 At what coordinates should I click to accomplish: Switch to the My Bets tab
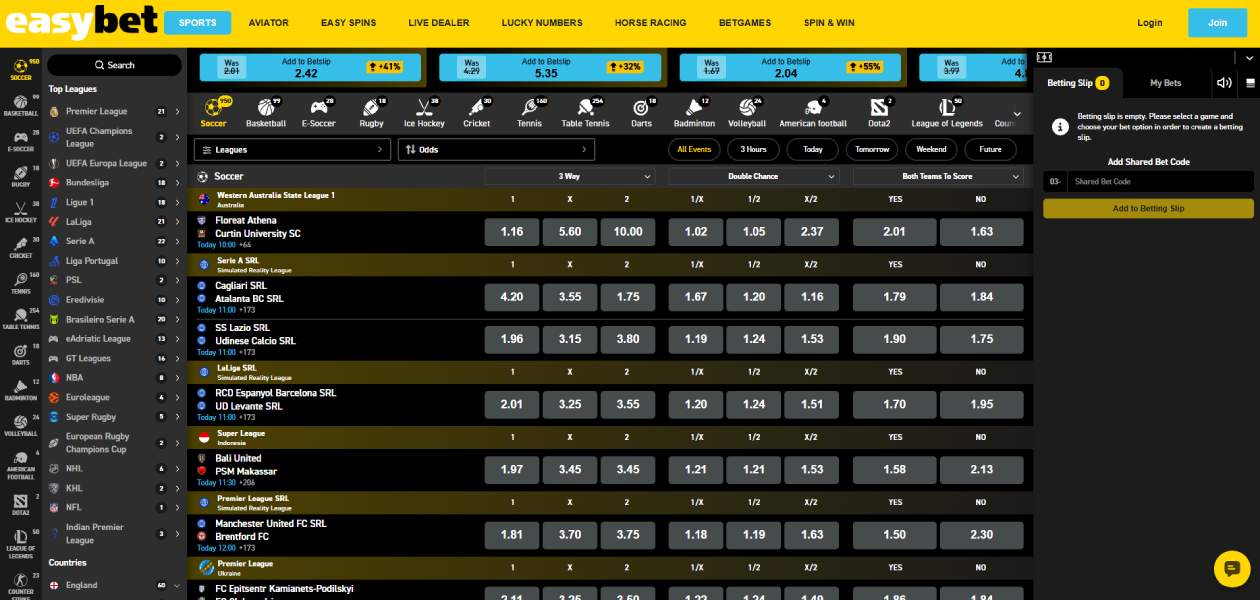(x=1166, y=83)
